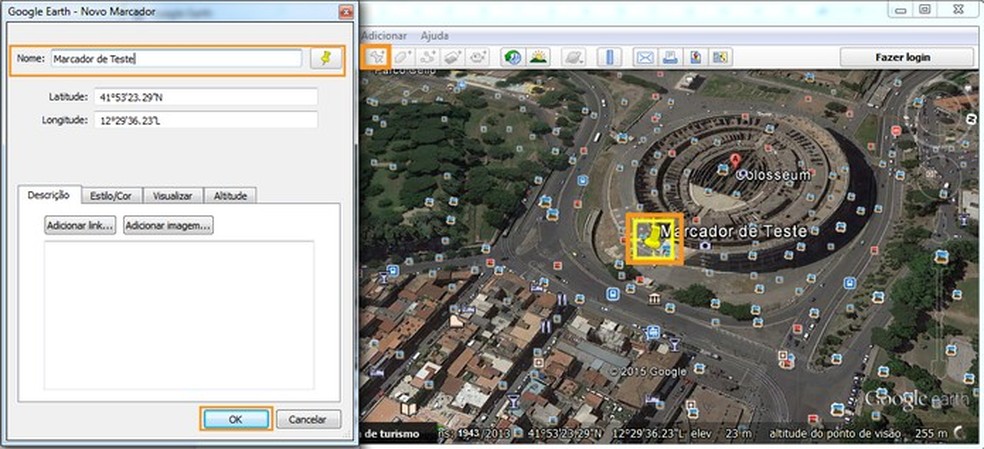Click the Latitude input field

tap(206, 97)
